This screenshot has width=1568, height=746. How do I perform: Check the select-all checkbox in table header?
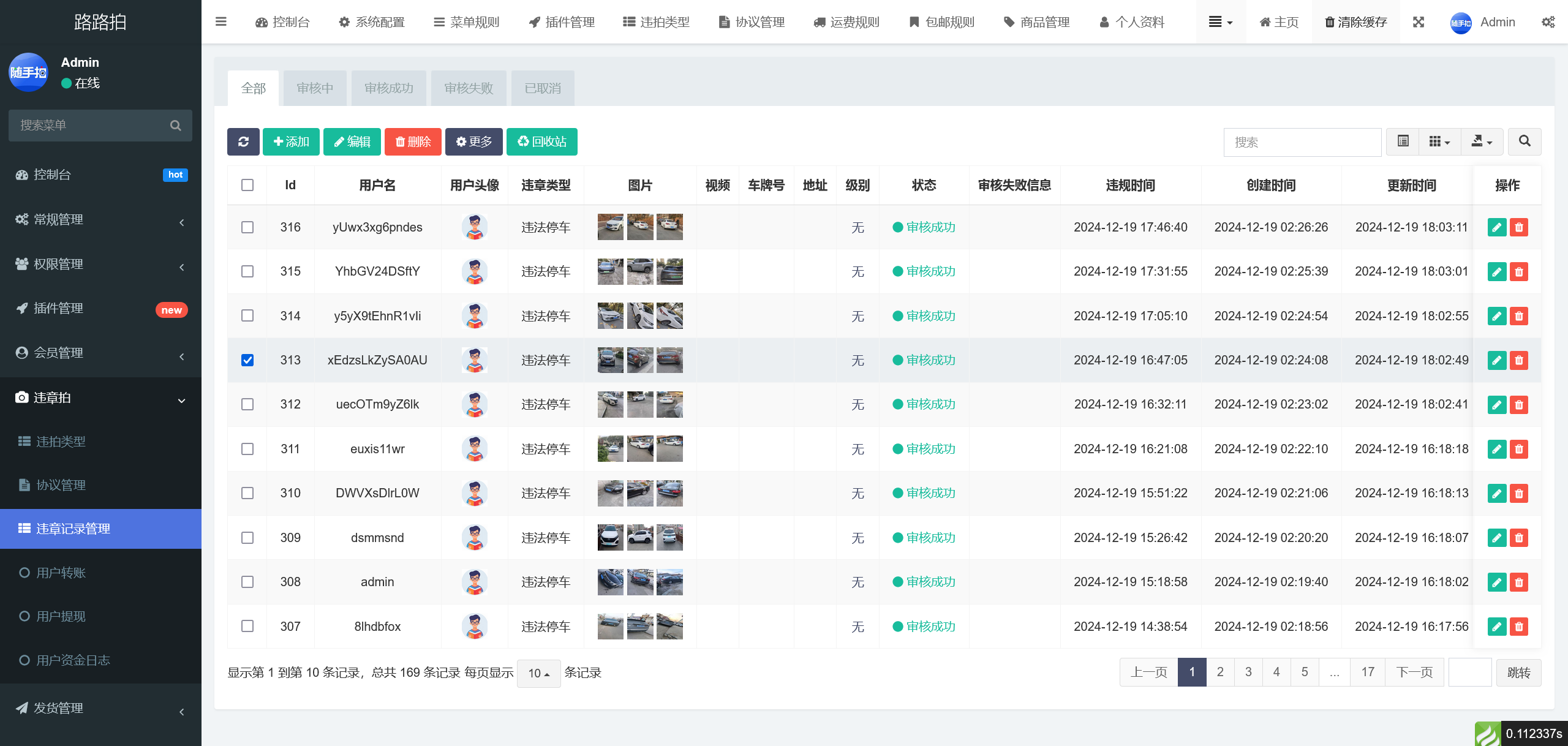click(x=247, y=184)
